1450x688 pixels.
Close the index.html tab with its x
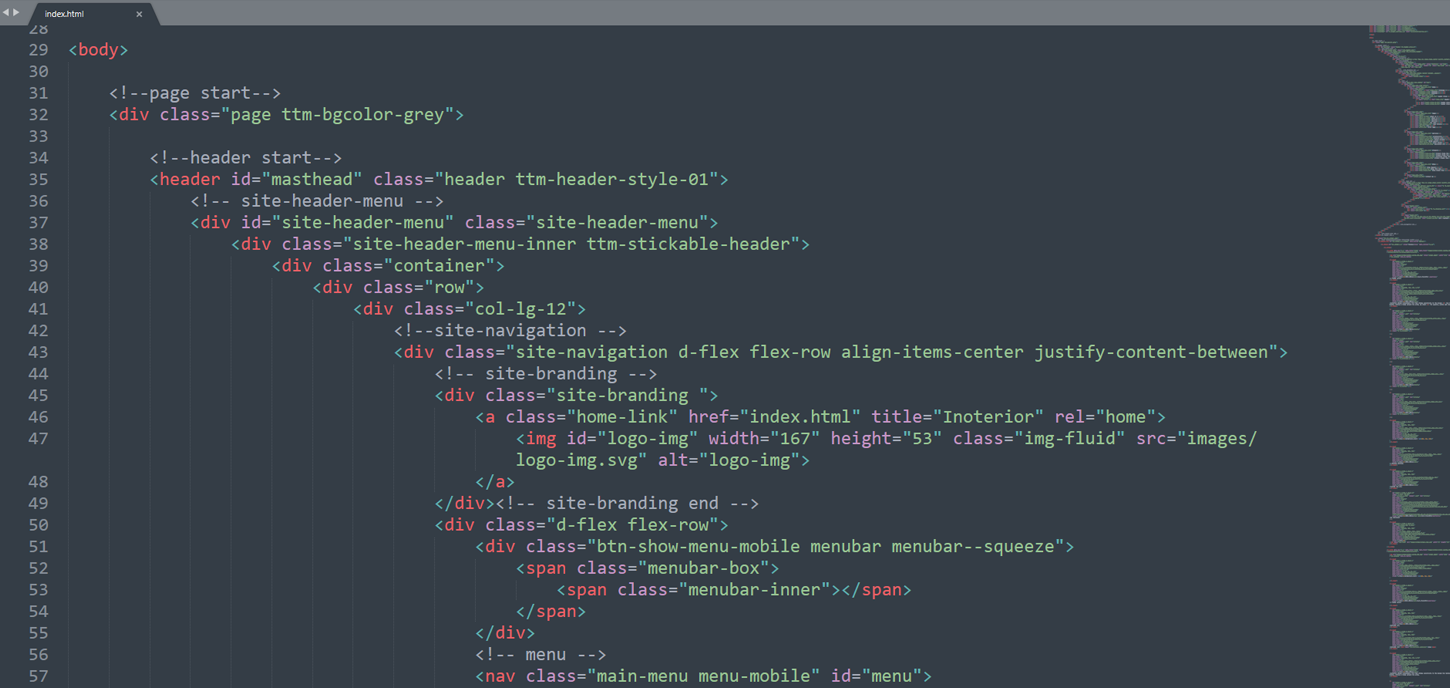(139, 14)
